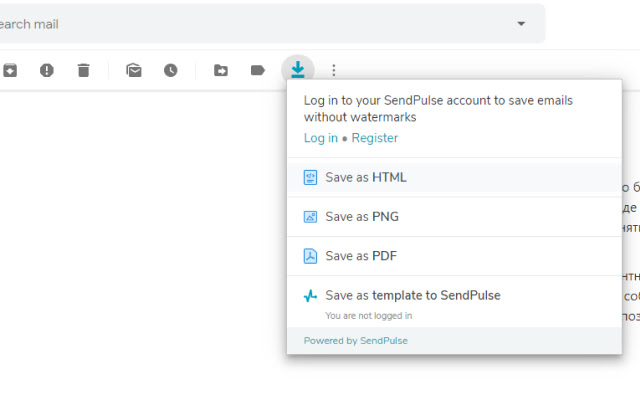Click the HTML file icon in menu
This screenshot has height=400, width=640.
(x=311, y=177)
